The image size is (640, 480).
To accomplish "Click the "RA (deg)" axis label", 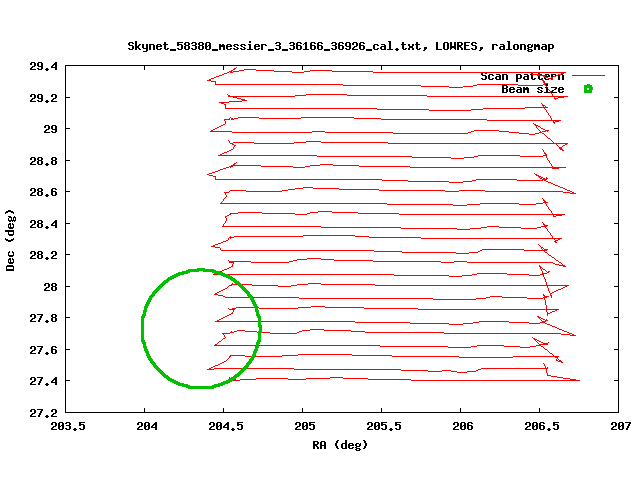I will click(x=340, y=444).
